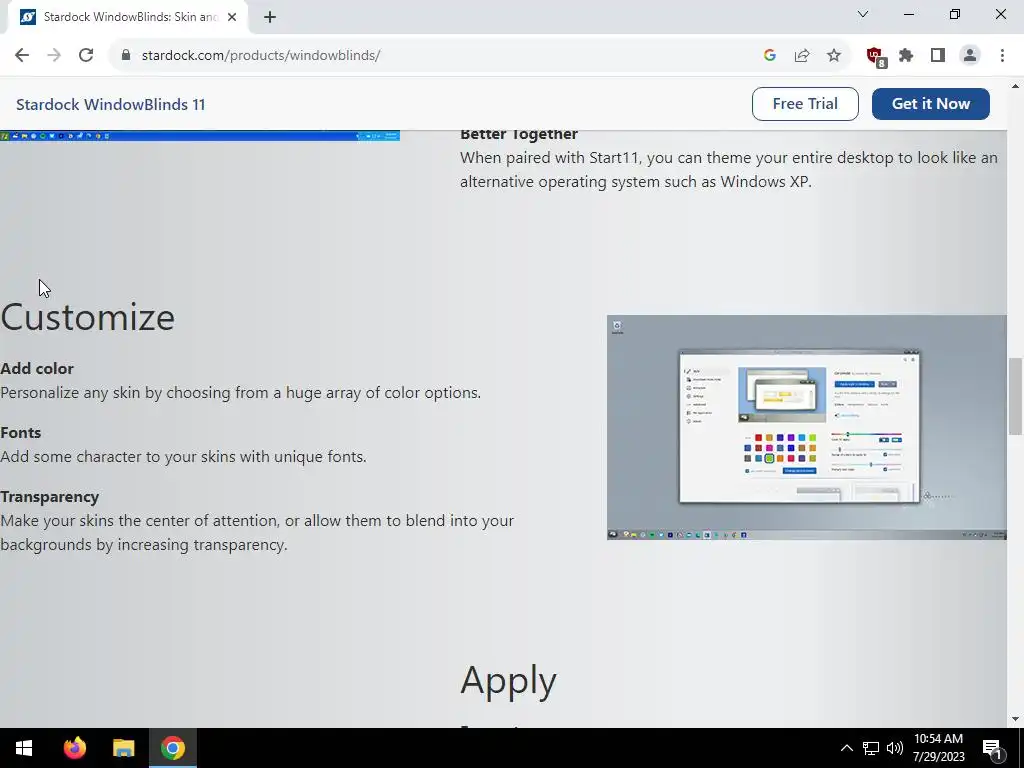Click scrollbar up arrow

[1015, 86]
